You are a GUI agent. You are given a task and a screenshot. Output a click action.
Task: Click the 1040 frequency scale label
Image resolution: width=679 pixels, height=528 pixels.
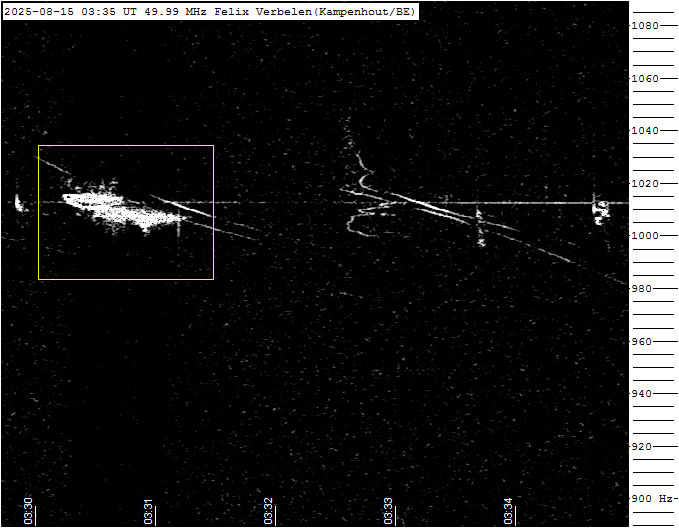[645, 130]
